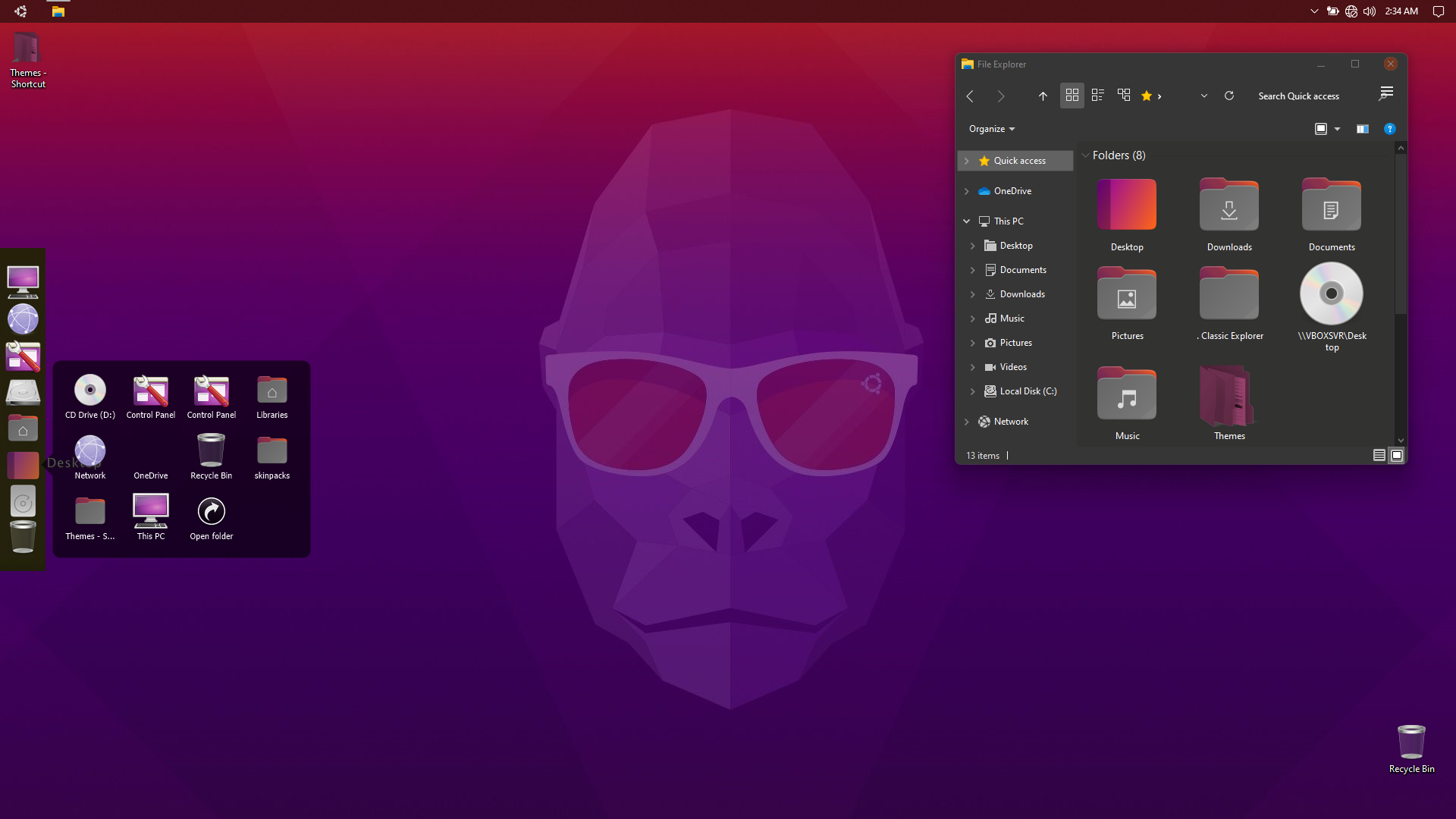1456x819 pixels.
Task: Expand the Quick access tree node
Action: pos(966,161)
